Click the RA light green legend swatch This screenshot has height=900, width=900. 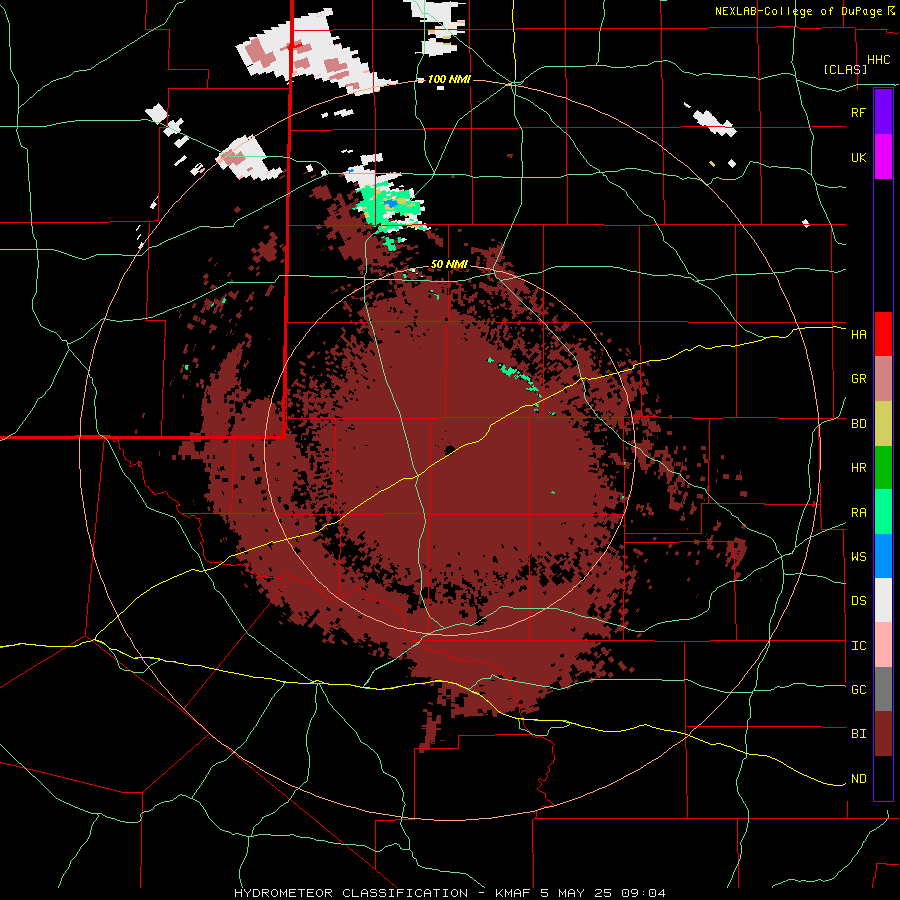[x=883, y=512]
